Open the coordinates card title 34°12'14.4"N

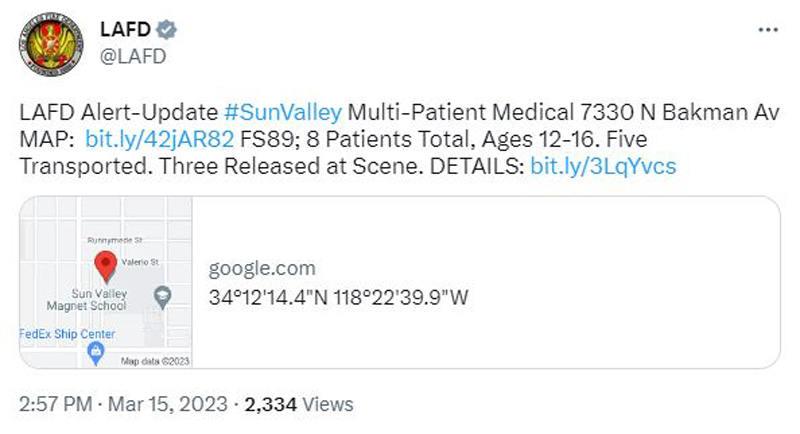click(338, 297)
